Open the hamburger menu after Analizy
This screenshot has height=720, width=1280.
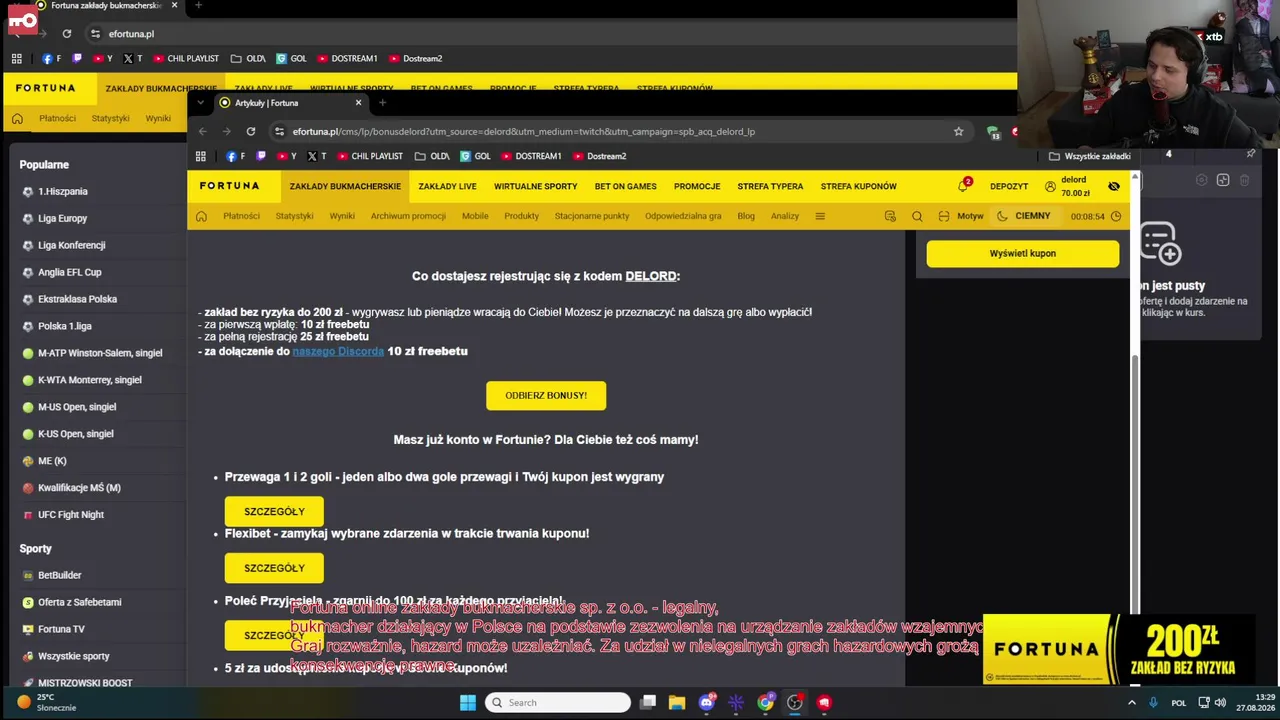click(820, 216)
